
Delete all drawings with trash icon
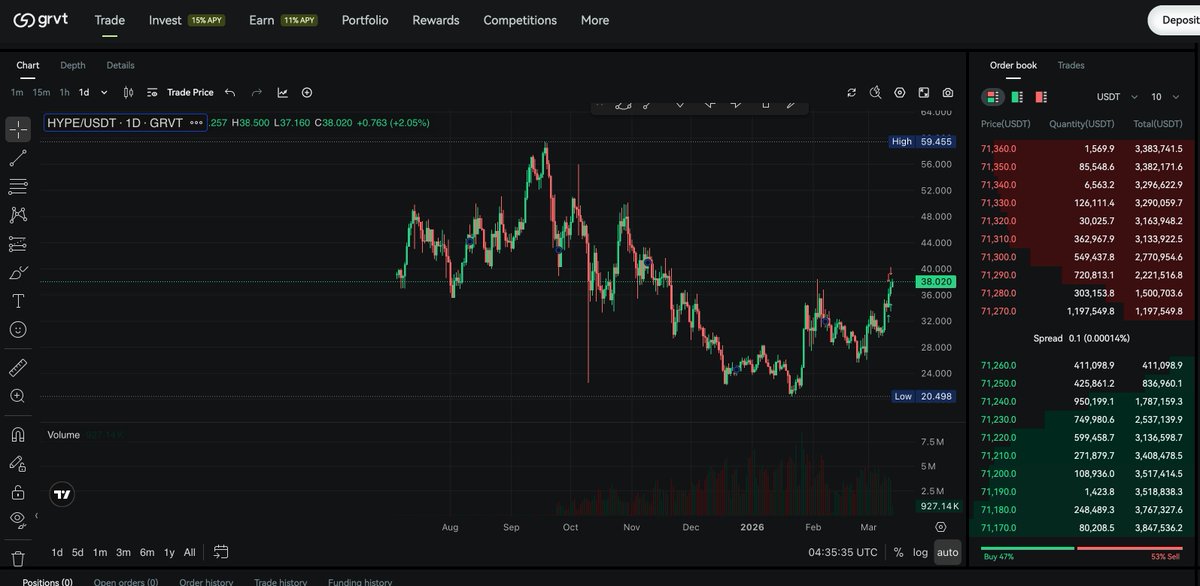[18, 558]
